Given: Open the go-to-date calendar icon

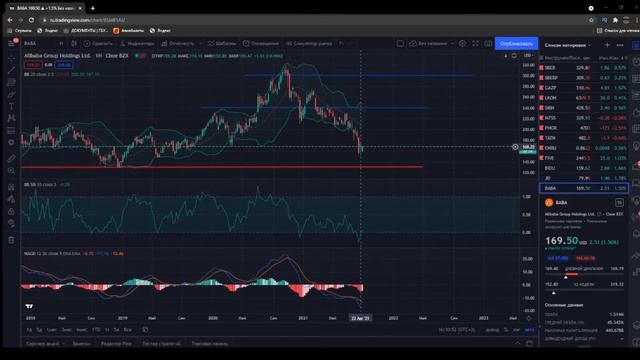Looking at the screenshot, I should pyautogui.click(x=145, y=329).
